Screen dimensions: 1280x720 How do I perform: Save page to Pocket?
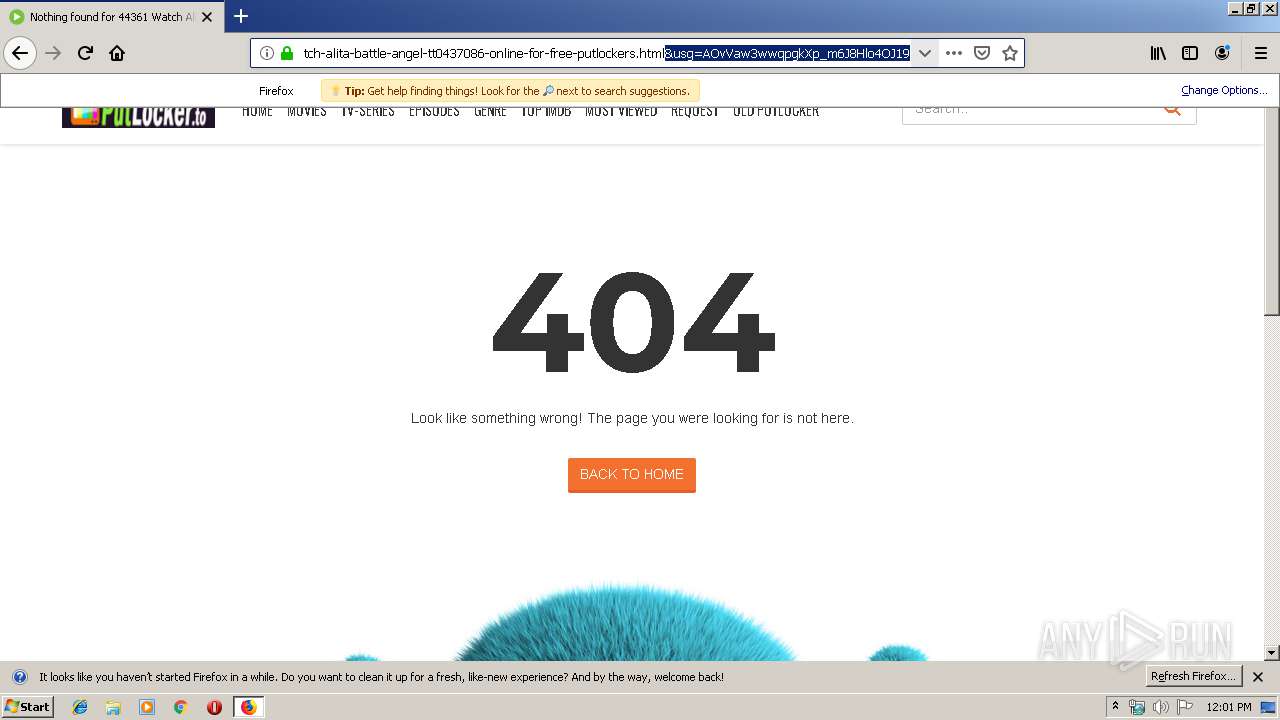(982, 53)
